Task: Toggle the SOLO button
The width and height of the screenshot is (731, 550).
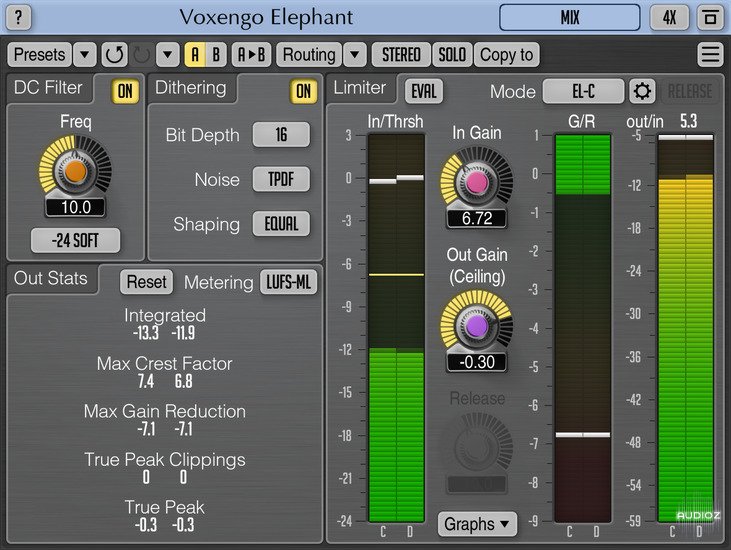Action: [452, 55]
